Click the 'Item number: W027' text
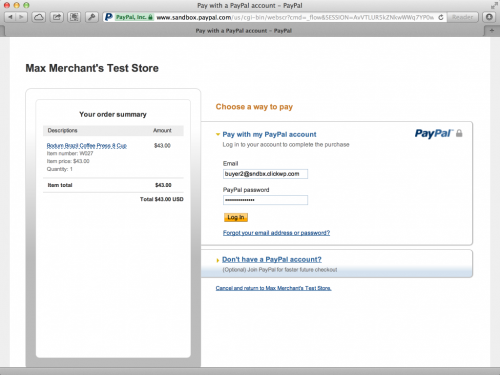 [x=70, y=153]
